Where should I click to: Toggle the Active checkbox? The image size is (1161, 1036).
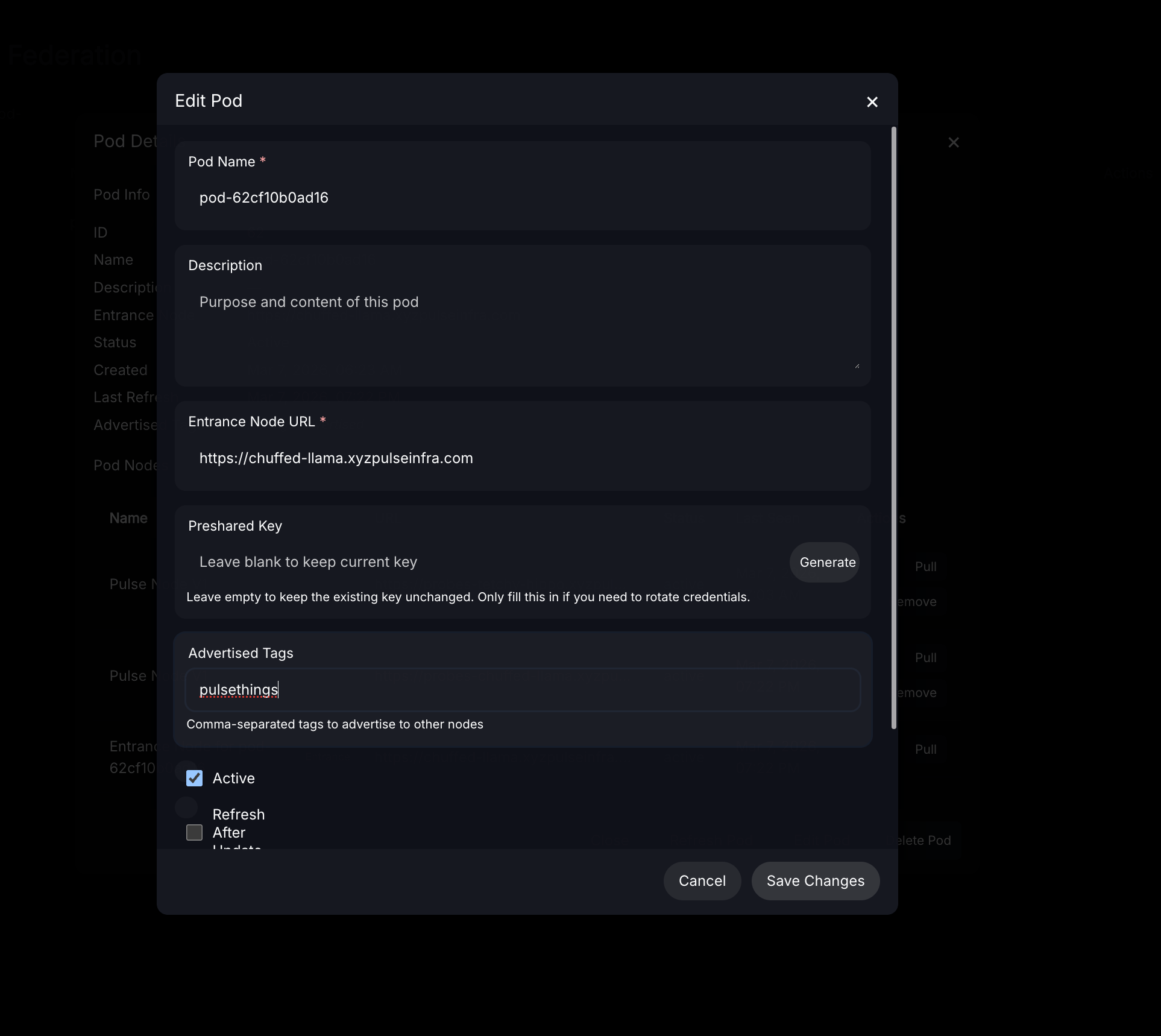pos(194,779)
